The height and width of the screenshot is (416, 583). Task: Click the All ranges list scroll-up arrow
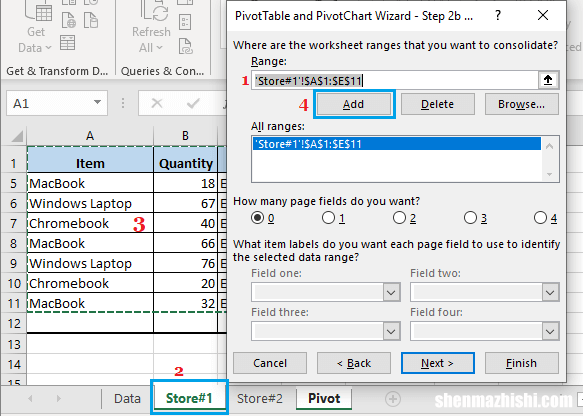550,146
